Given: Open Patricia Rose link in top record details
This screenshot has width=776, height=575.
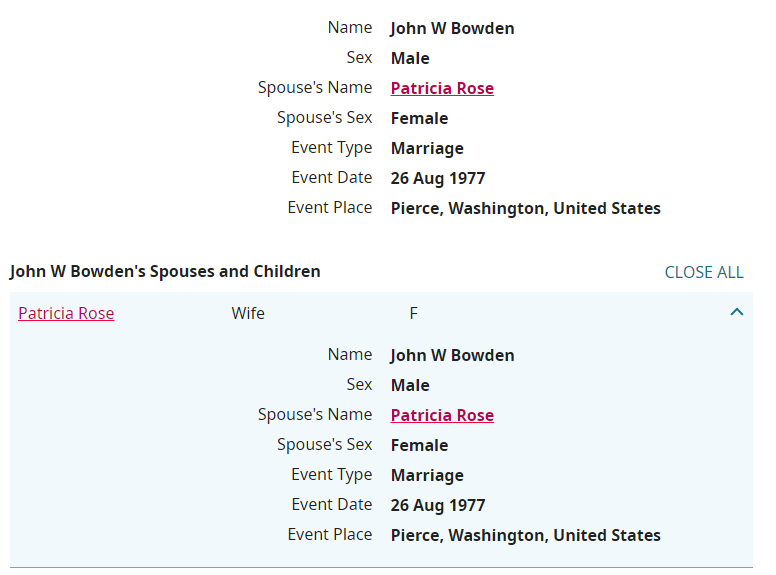Looking at the screenshot, I should pos(442,89).
